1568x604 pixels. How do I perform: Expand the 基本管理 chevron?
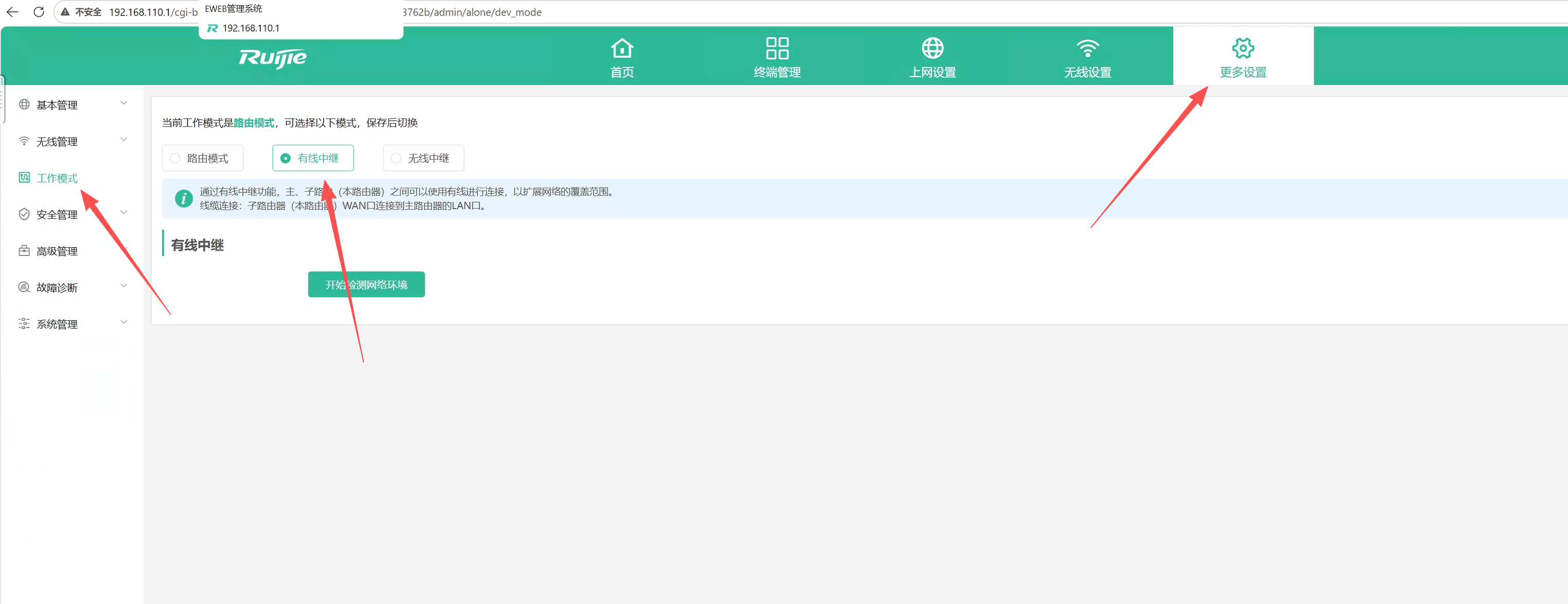(x=124, y=103)
